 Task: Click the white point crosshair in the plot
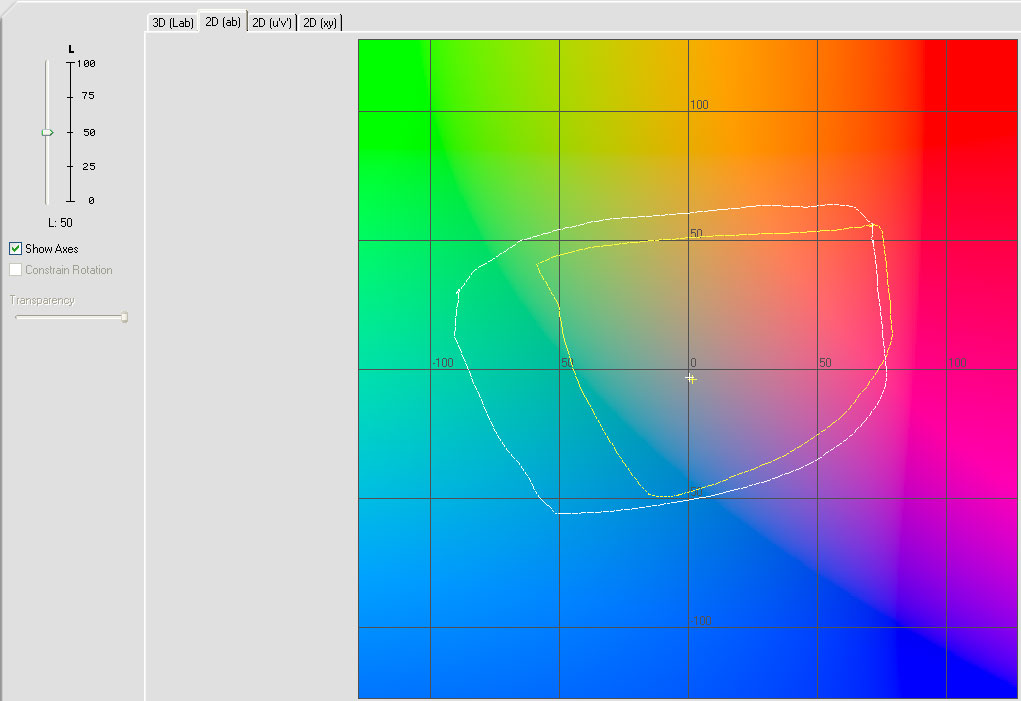point(691,378)
